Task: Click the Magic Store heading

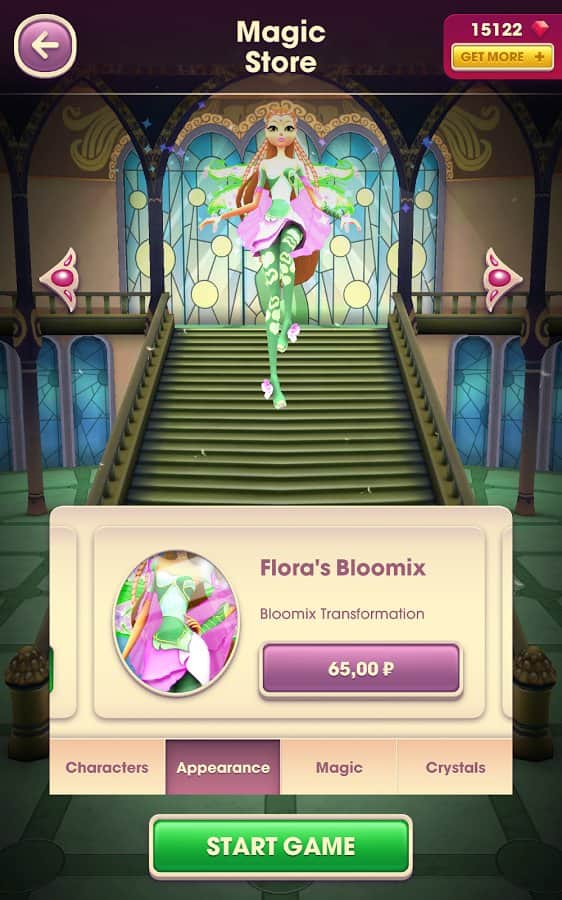Action: 281,46
